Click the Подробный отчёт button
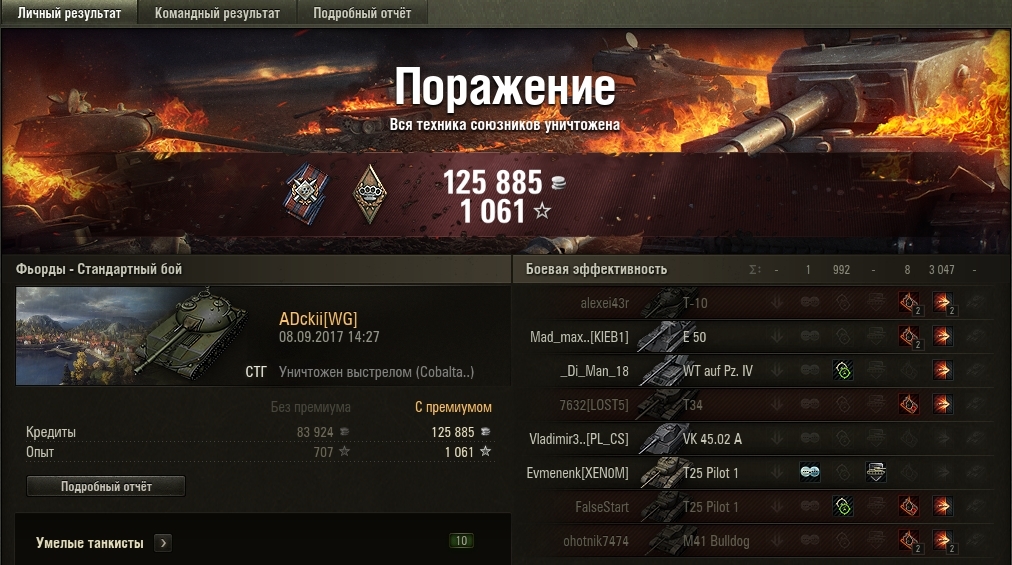The image size is (1012, 565). [x=106, y=486]
